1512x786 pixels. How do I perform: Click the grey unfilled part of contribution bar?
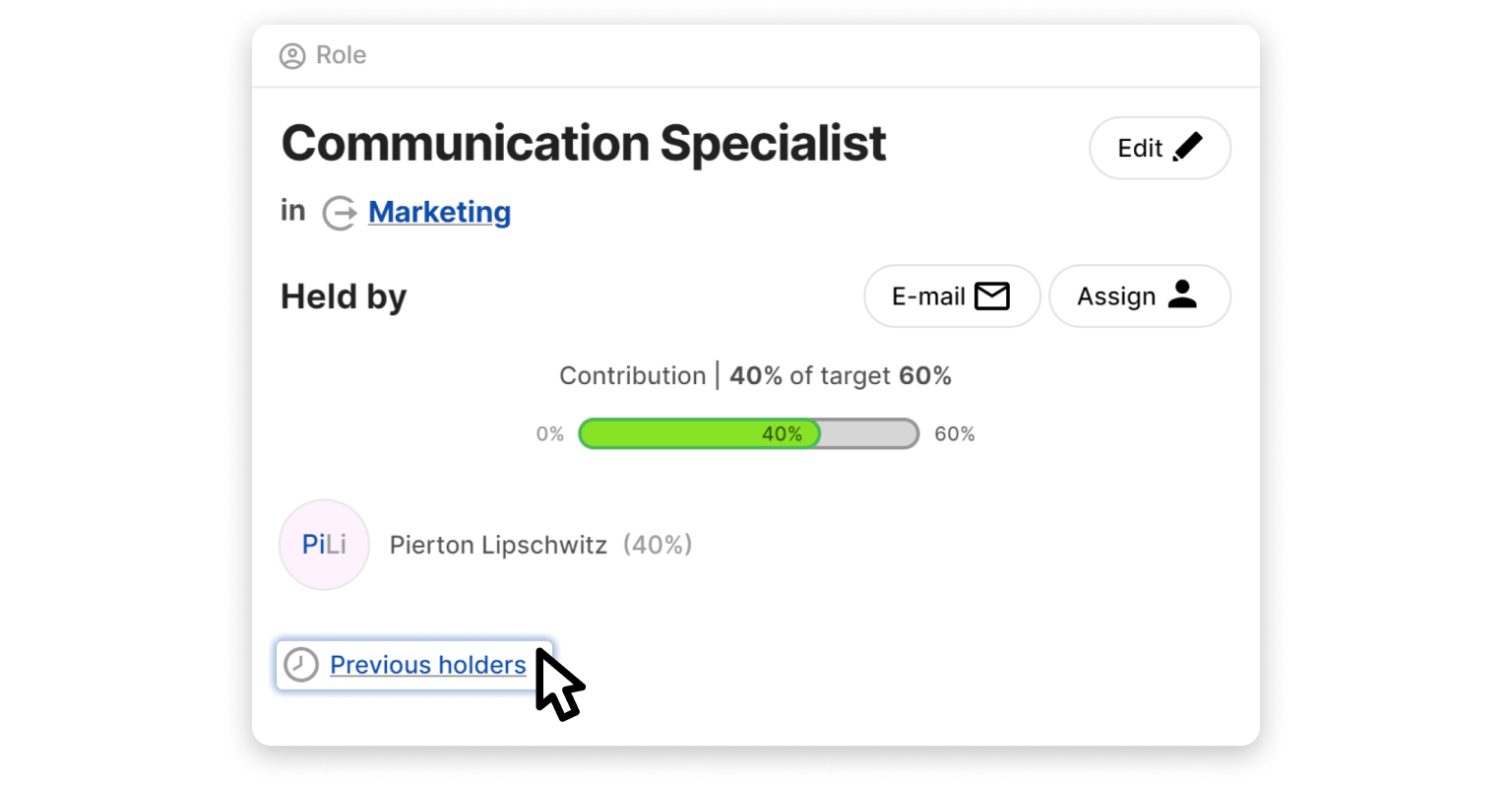tap(868, 433)
